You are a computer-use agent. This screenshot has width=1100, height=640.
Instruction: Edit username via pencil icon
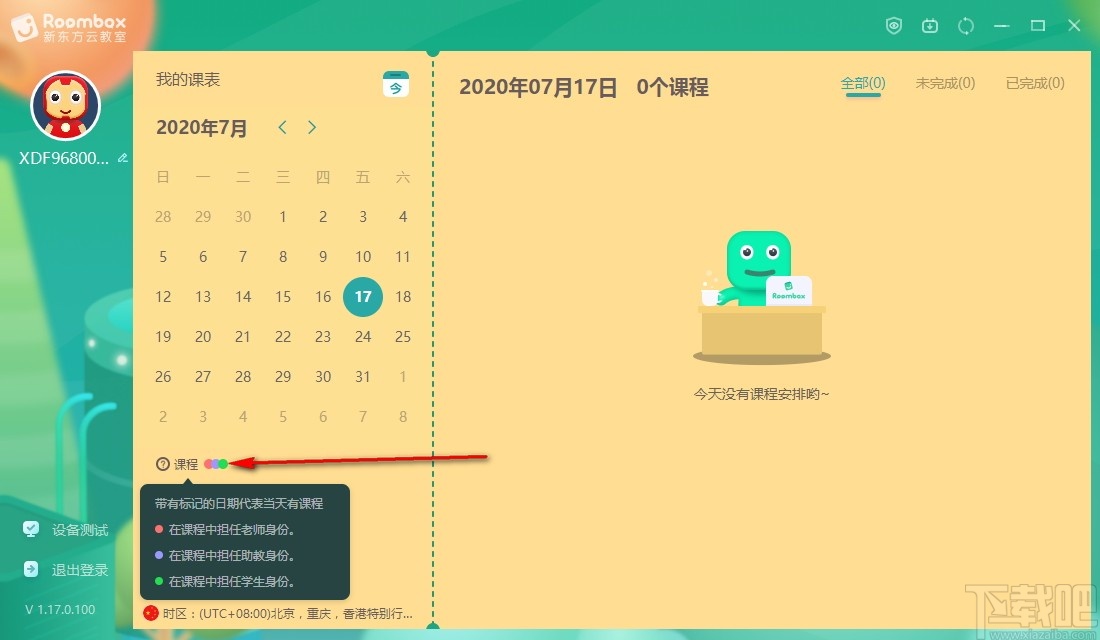tap(122, 157)
